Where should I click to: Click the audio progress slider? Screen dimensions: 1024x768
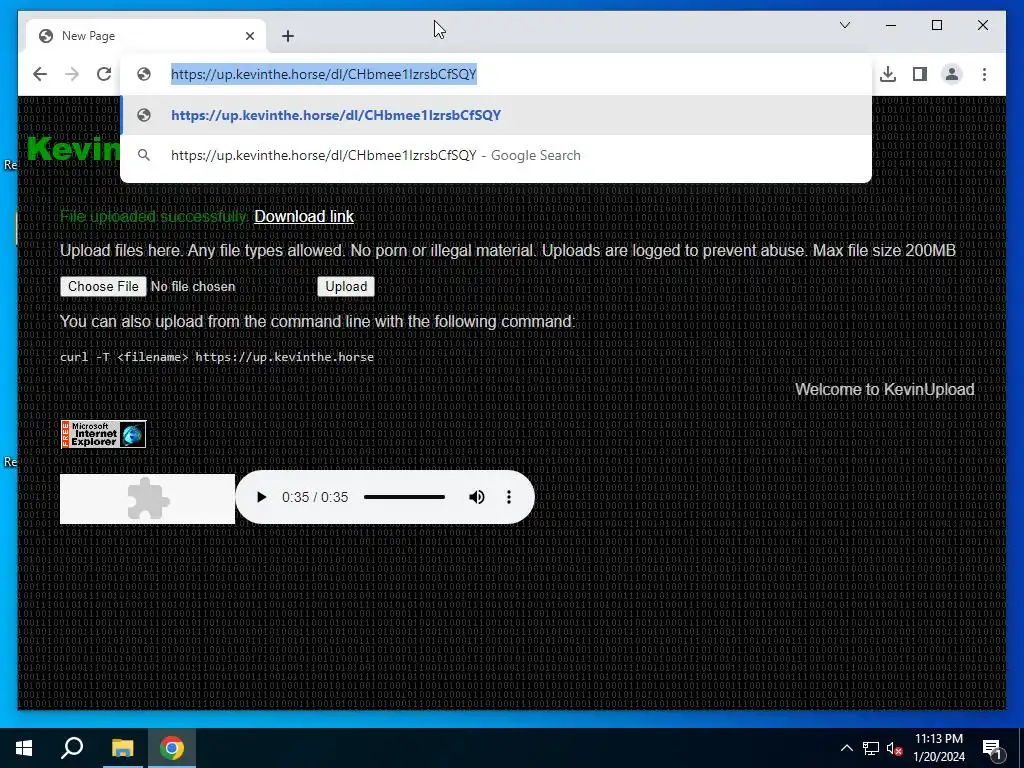point(404,497)
